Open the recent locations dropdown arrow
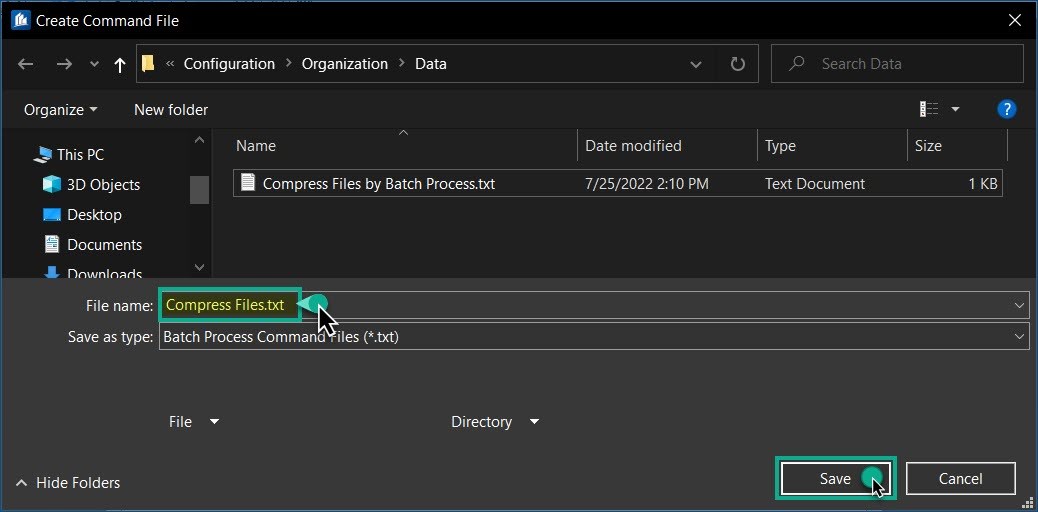The width and height of the screenshot is (1038, 512). coord(94,64)
